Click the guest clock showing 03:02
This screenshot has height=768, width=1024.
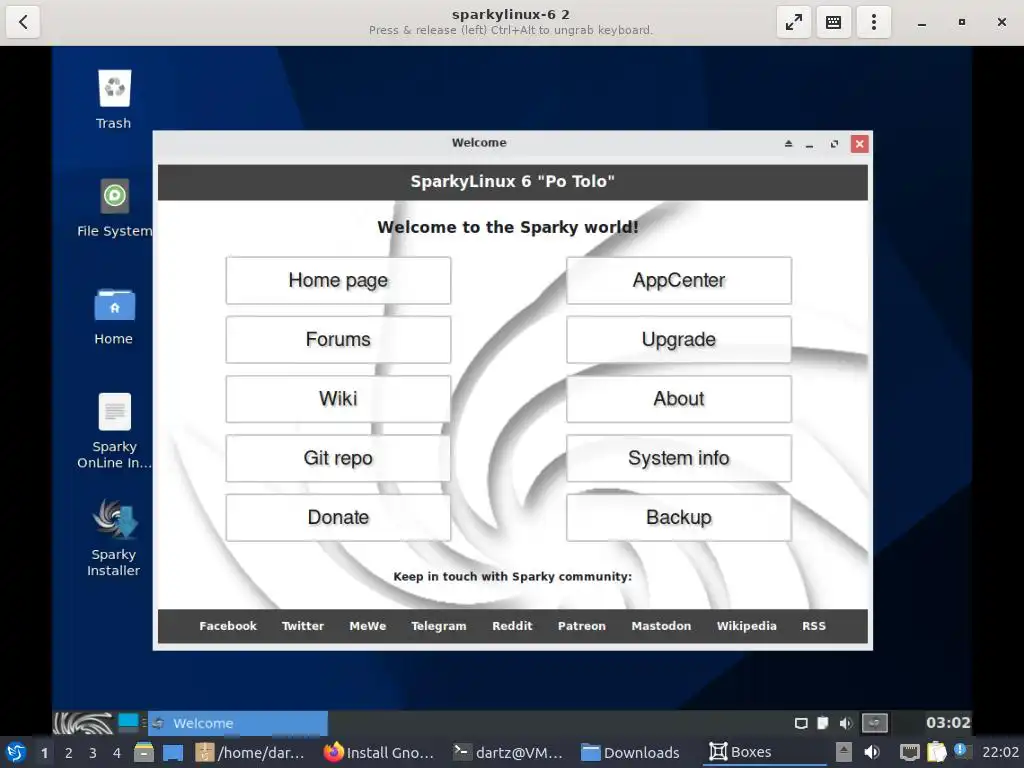pyautogui.click(x=948, y=723)
